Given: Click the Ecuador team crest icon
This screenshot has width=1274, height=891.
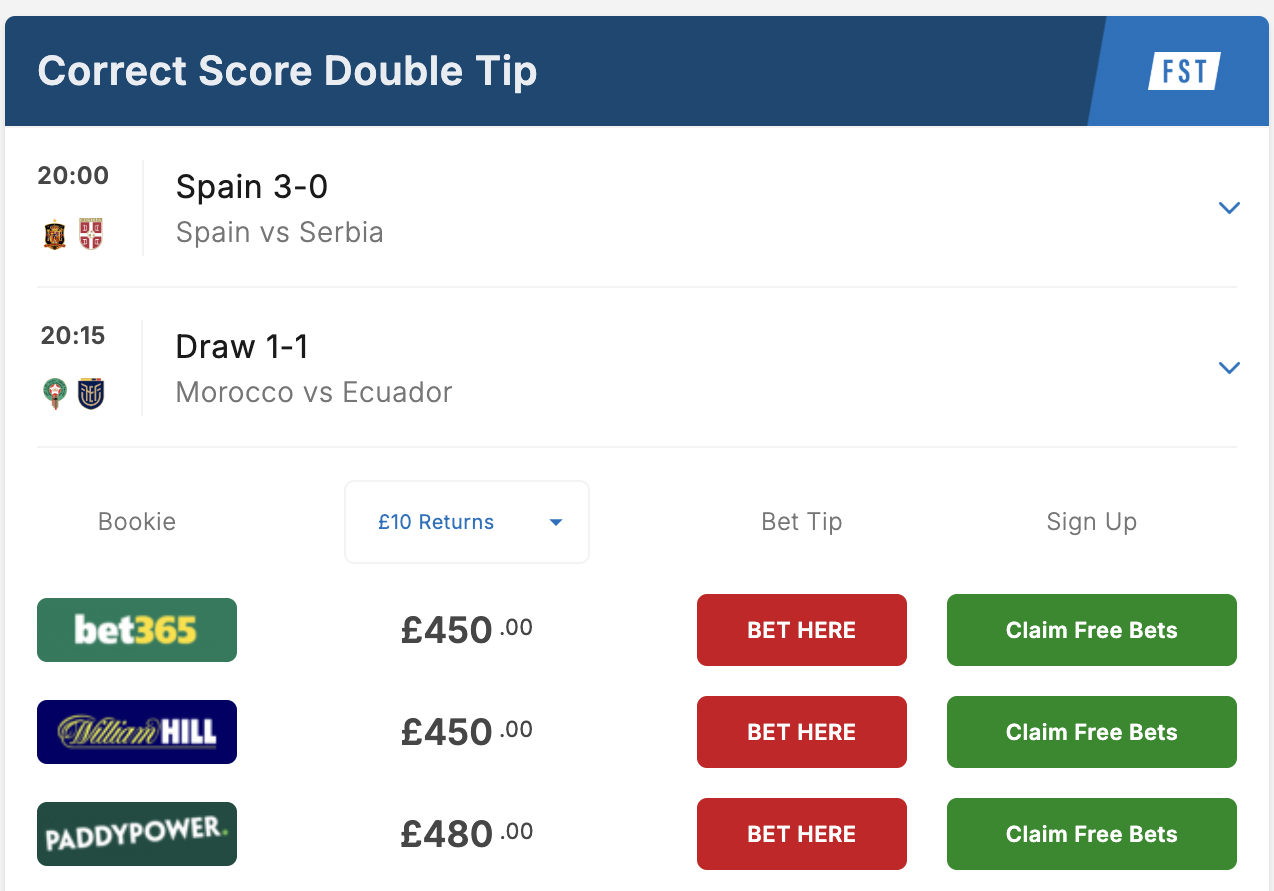Looking at the screenshot, I should [x=91, y=394].
